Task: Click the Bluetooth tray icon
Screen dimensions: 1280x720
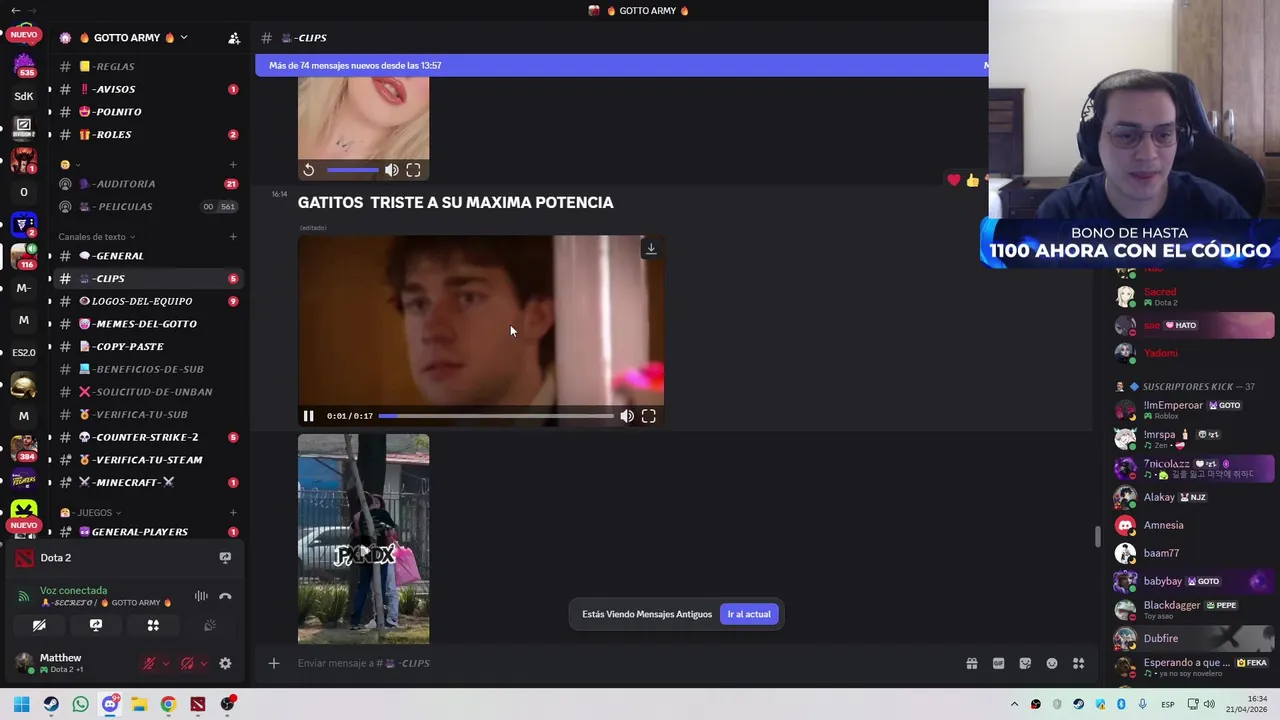Action: click(x=1121, y=704)
